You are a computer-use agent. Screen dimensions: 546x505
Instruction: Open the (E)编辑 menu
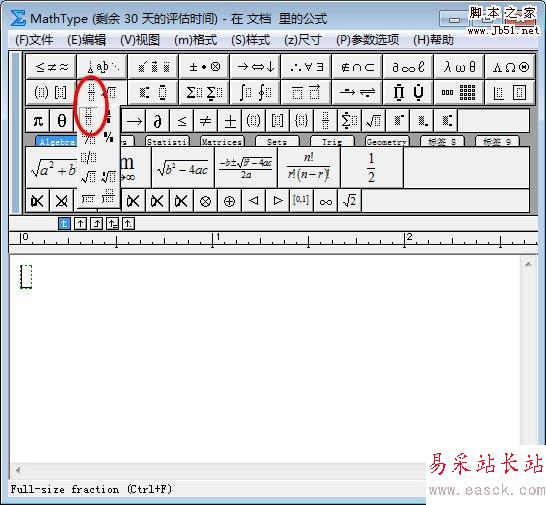click(x=87, y=40)
